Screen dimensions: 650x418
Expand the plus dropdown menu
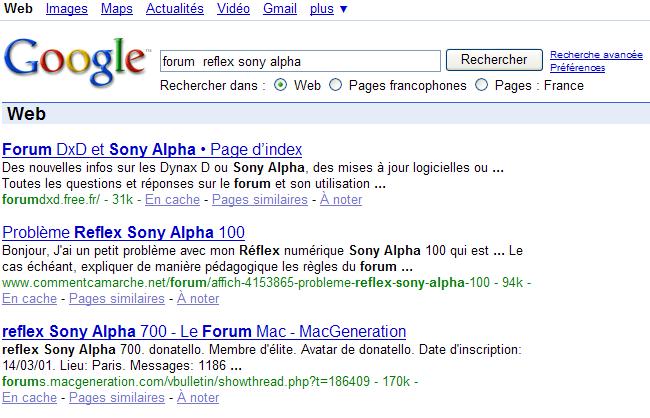[x=329, y=9]
